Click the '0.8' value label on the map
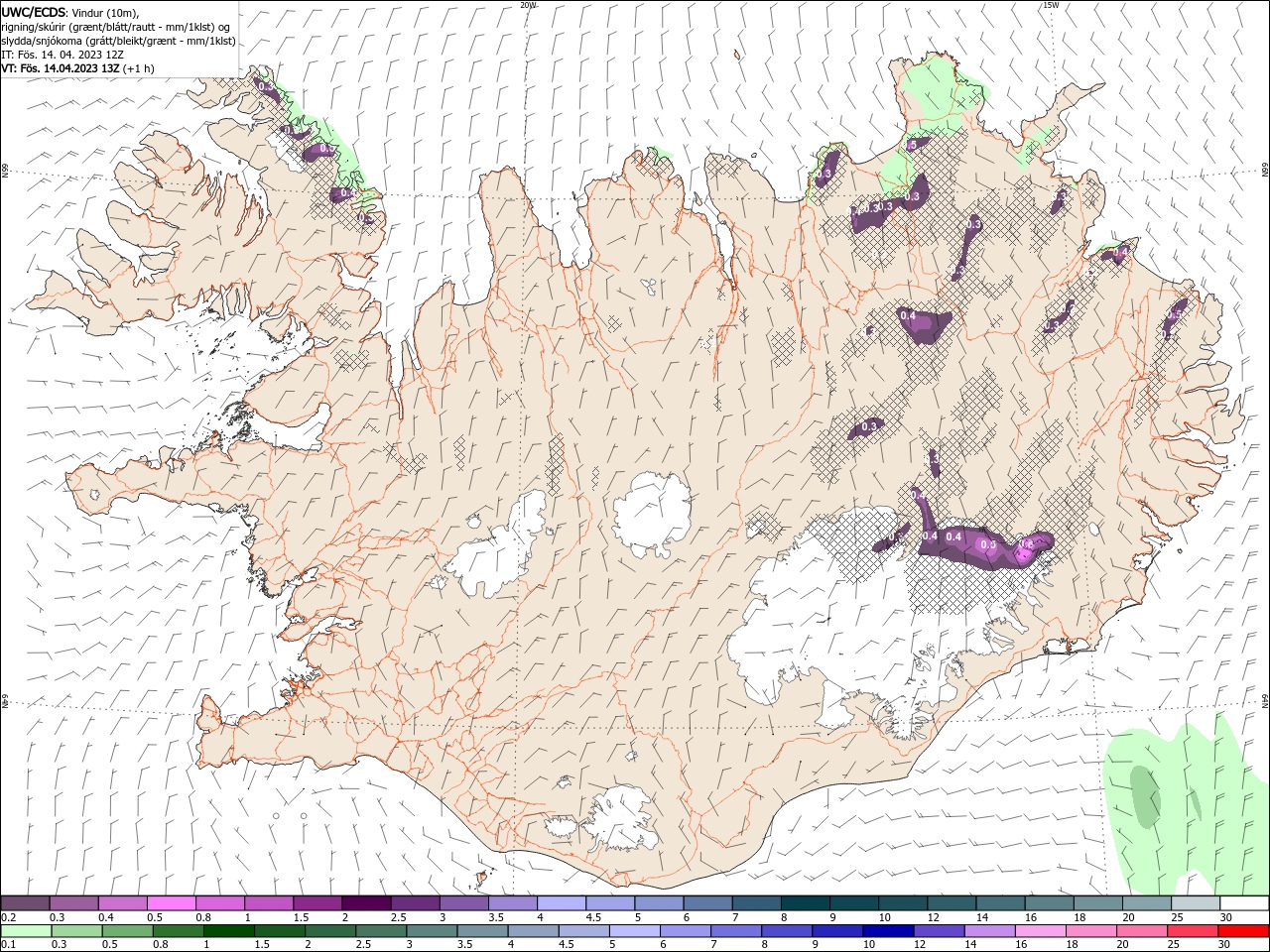Viewport: 1270px width, 952px height. [x=1026, y=543]
